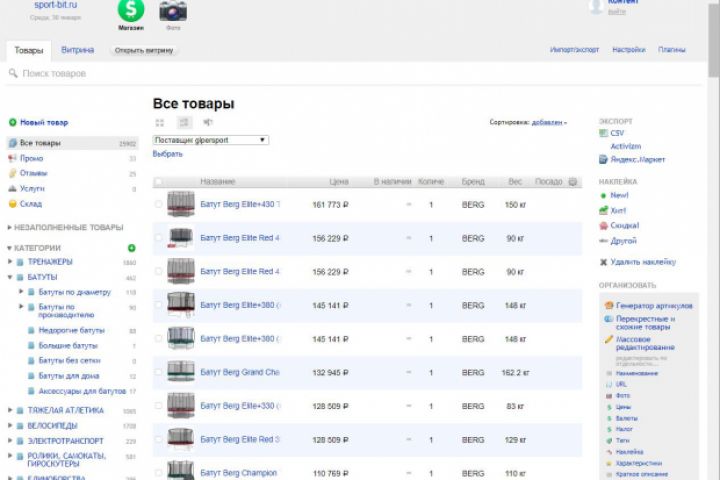Screen dimensions: 720x480
Task: Open Импорт/экспорт menu
Action: pyautogui.click(x=574, y=50)
